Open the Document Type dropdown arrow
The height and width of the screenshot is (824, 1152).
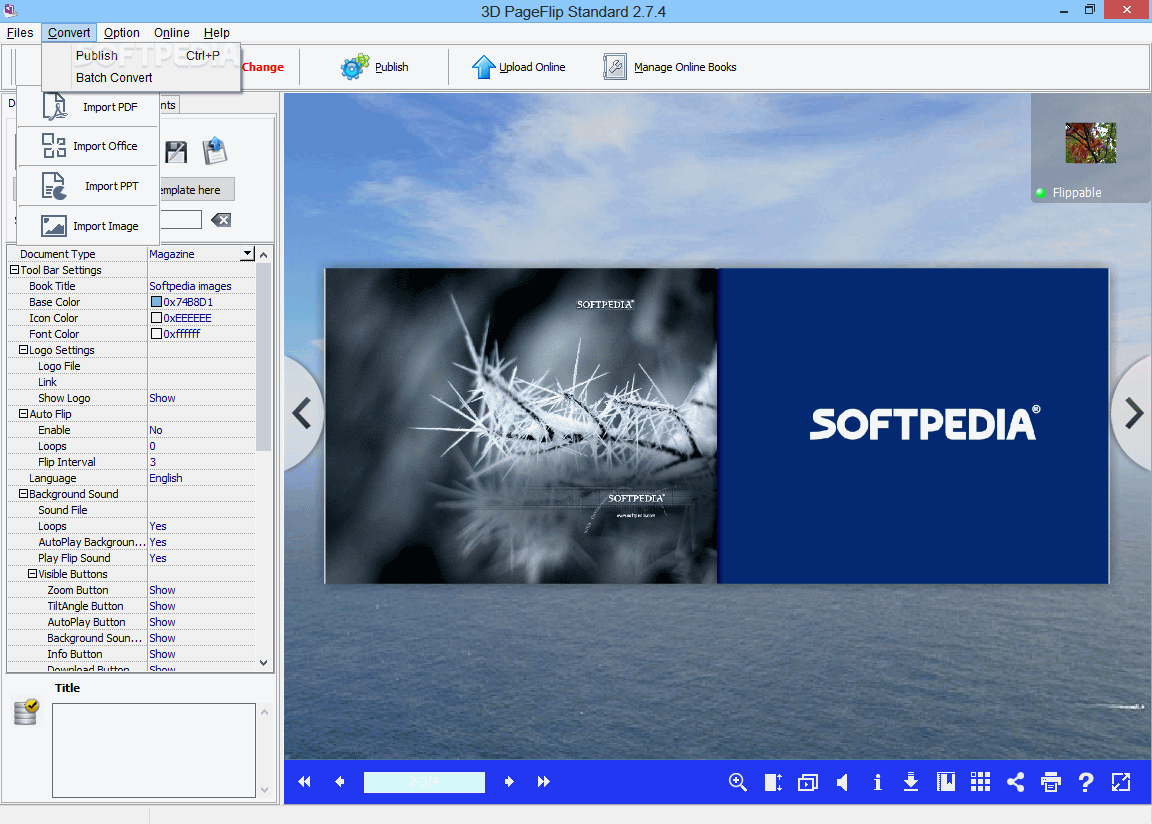click(x=248, y=254)
